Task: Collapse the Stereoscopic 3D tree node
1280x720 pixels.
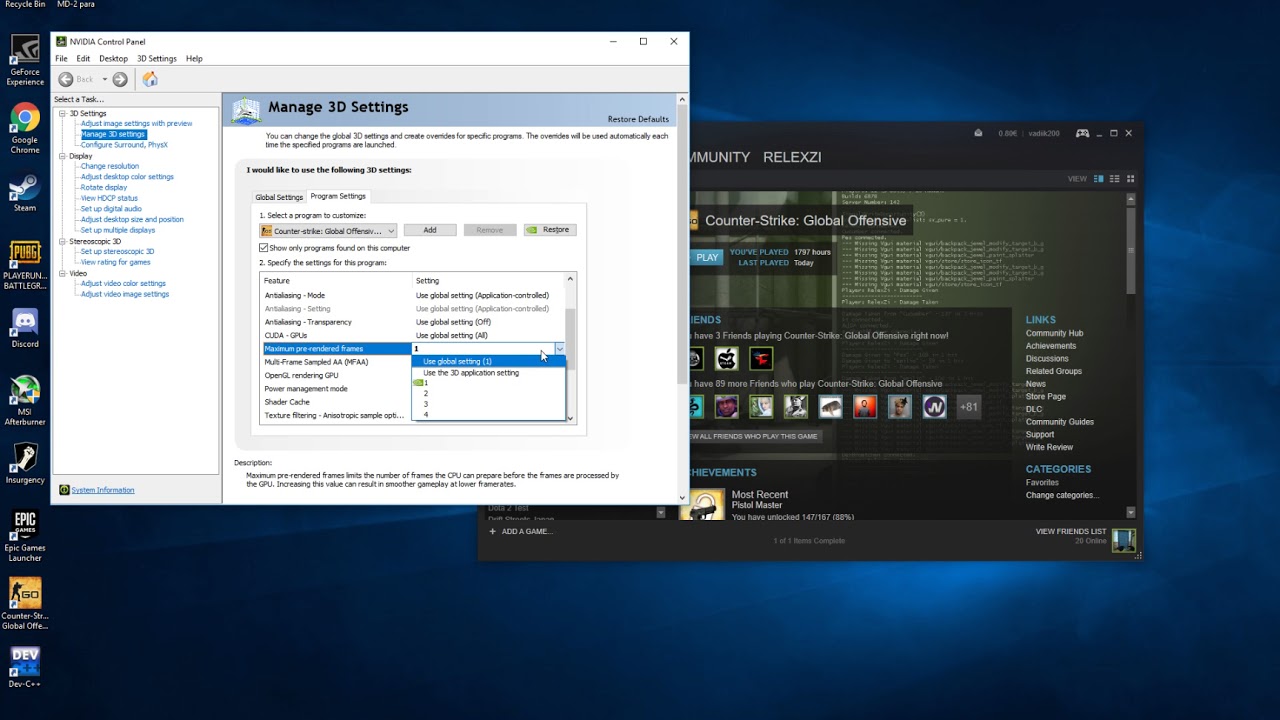Action: 62,241
